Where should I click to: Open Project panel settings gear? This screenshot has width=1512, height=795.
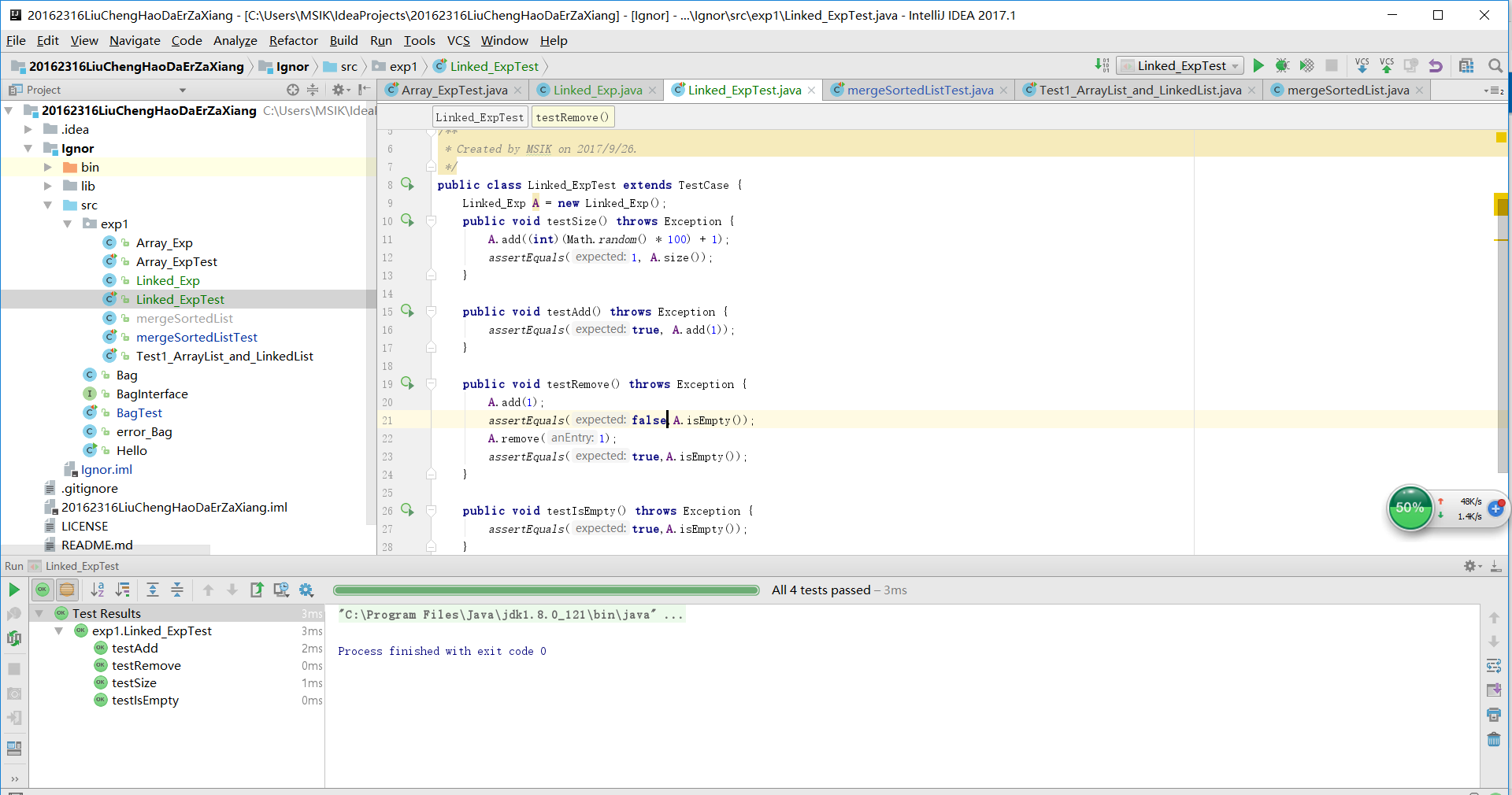point(339,90)
